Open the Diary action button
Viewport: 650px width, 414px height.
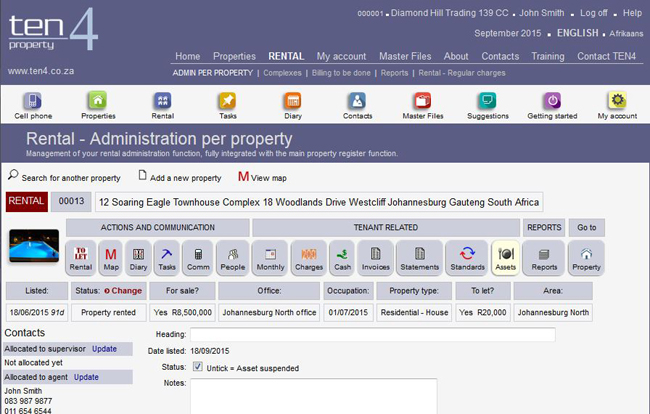point(138,258)
